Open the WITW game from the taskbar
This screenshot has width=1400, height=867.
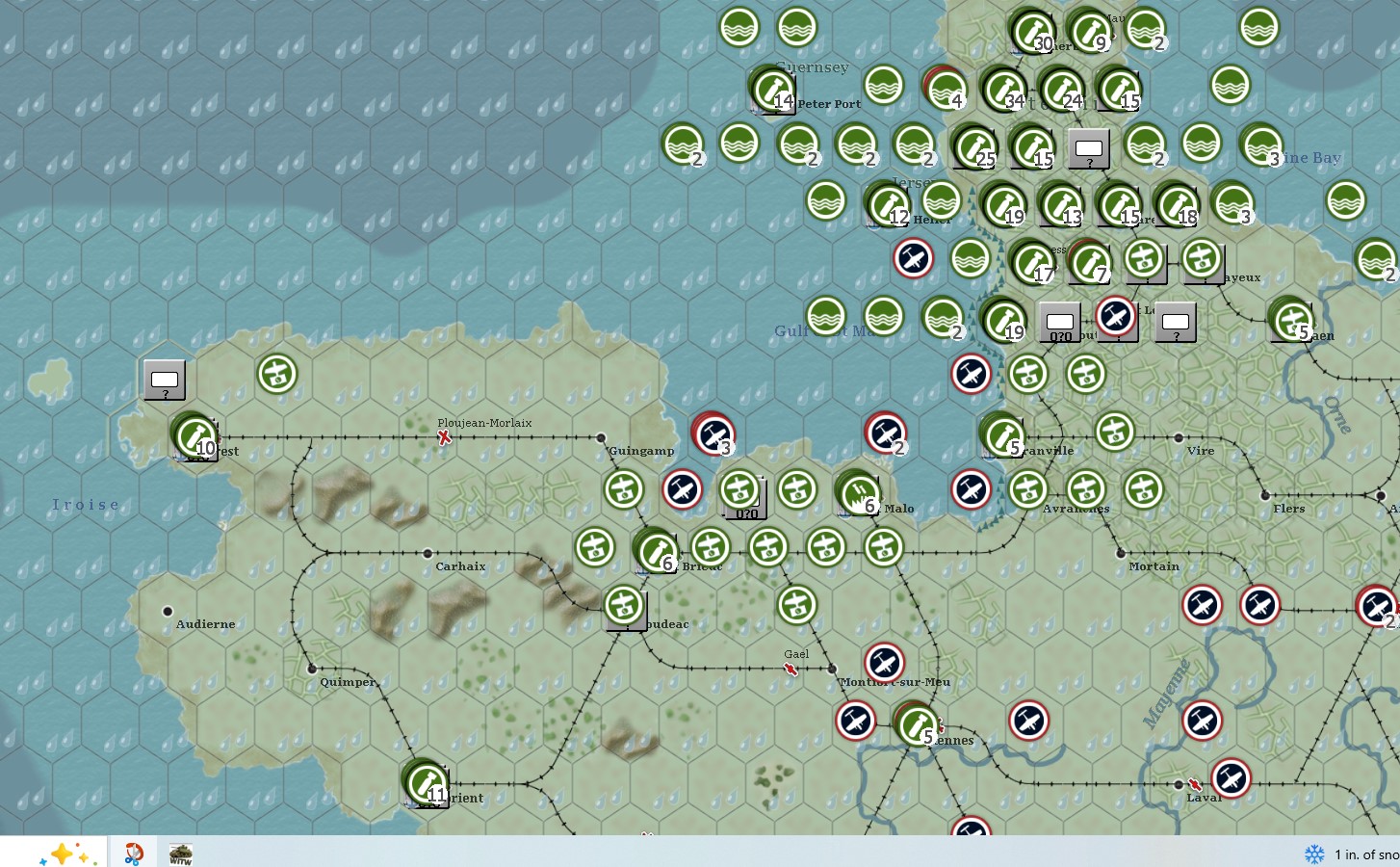tap(180, 852)
